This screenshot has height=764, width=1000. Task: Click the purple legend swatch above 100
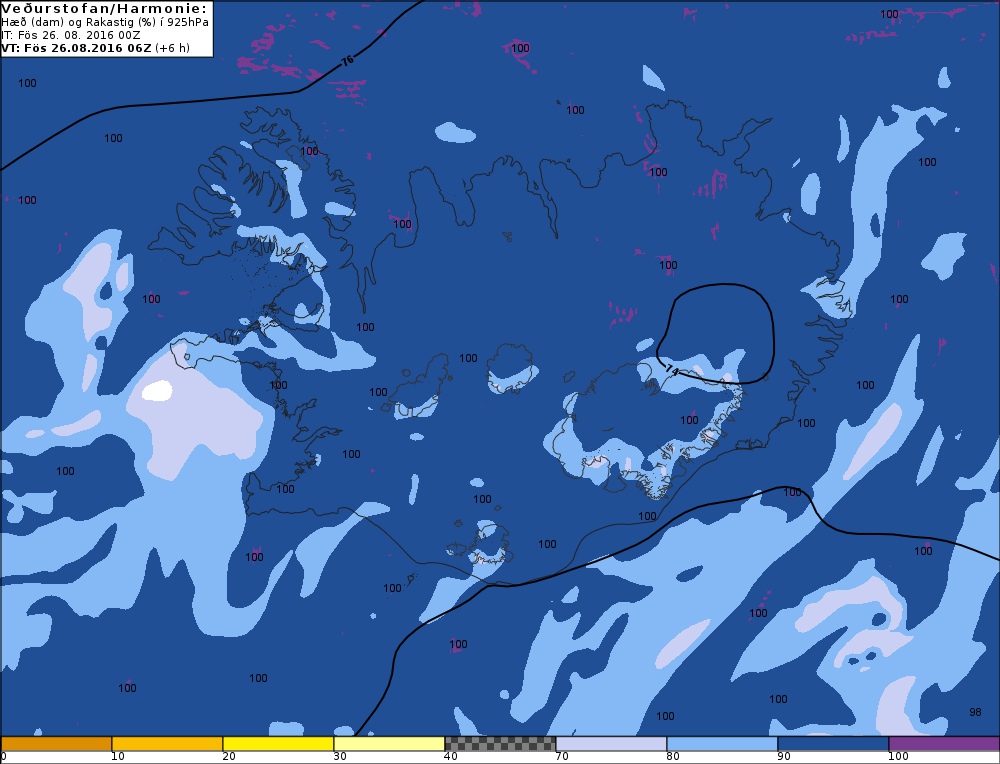[944, 744]
